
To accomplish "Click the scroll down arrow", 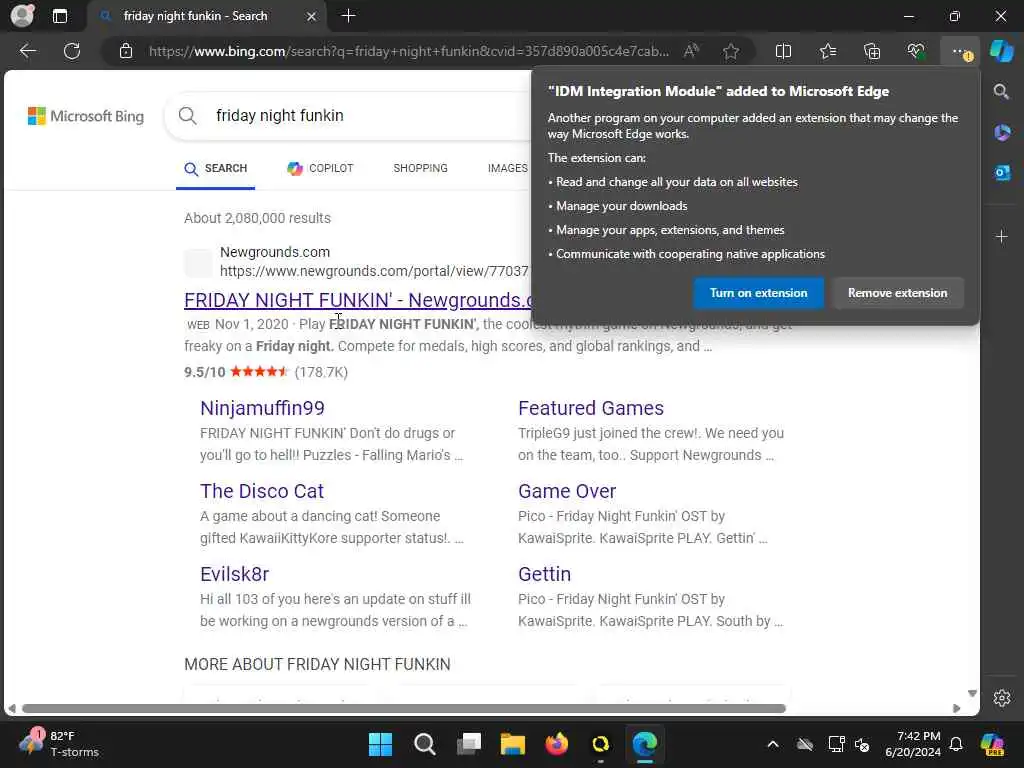I will (x=972, y=694).
